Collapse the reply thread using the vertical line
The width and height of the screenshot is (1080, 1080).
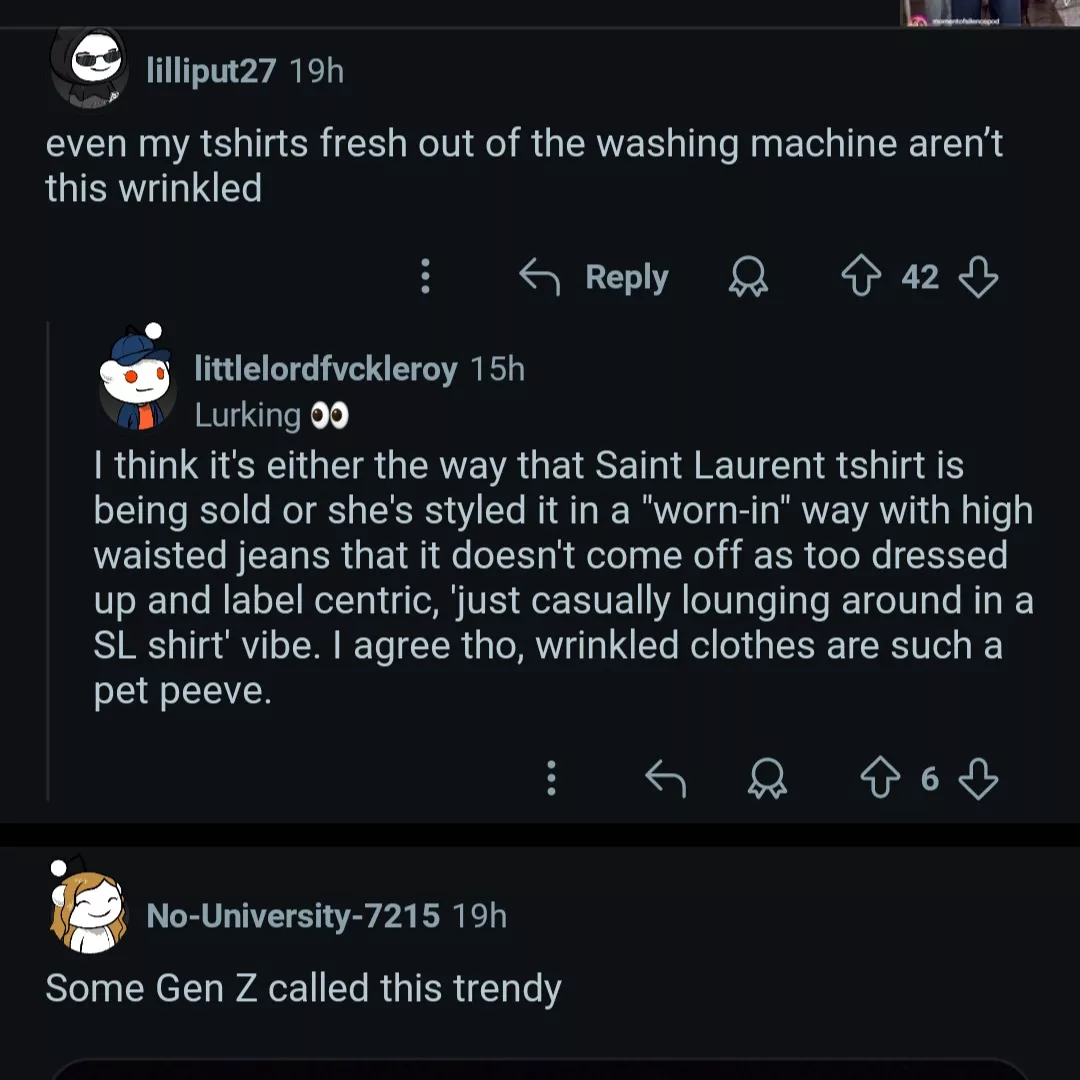coord(48,560)
